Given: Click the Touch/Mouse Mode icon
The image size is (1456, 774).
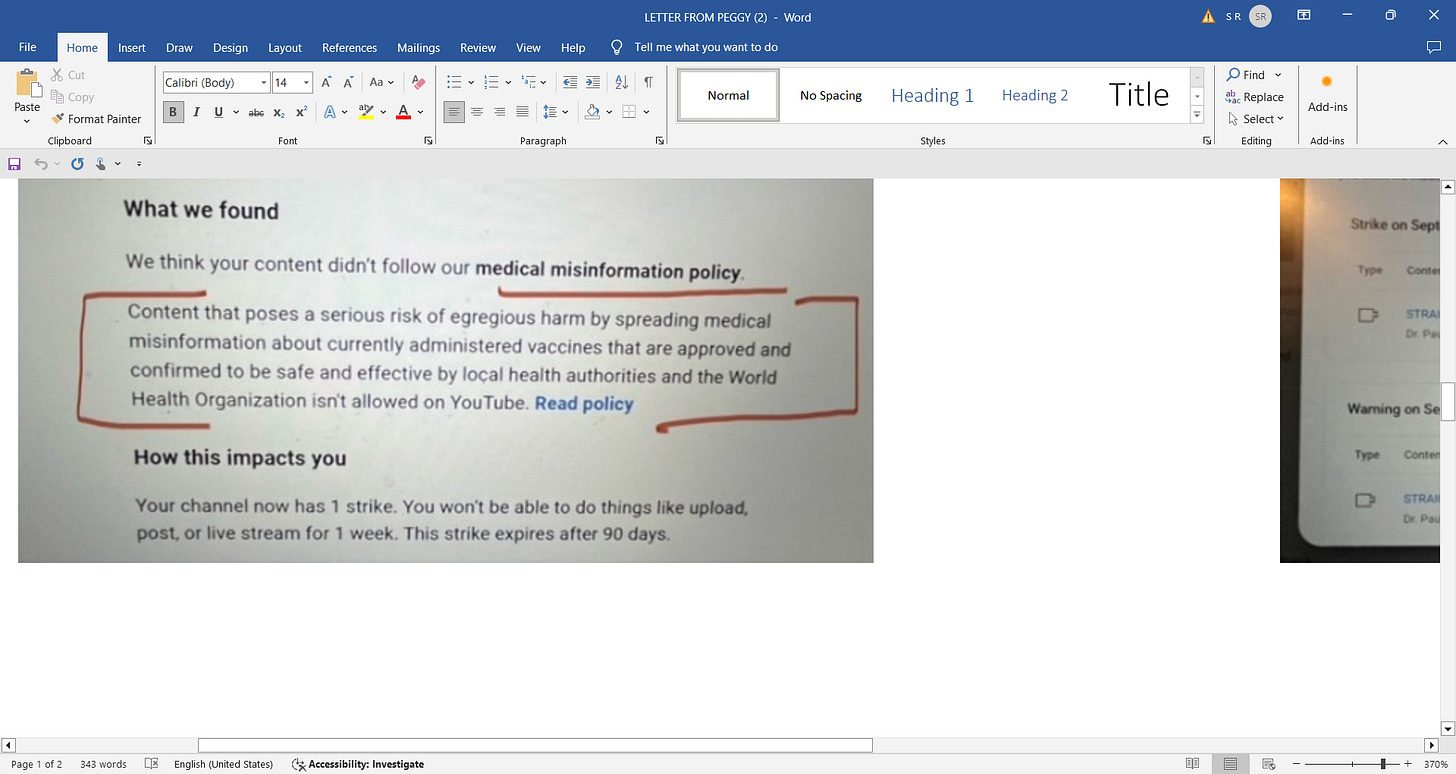Looking at the screenshot, I should tap(101, 163).
